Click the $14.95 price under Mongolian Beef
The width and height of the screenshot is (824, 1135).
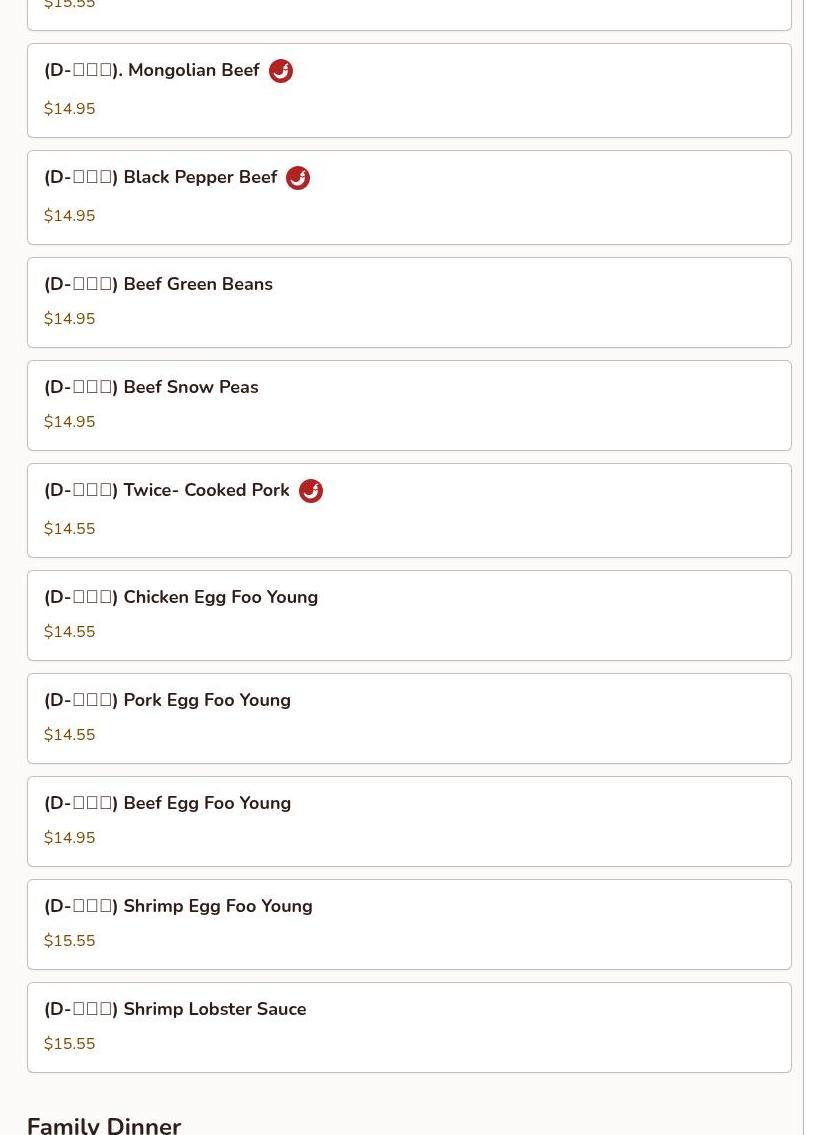point(70,109)
